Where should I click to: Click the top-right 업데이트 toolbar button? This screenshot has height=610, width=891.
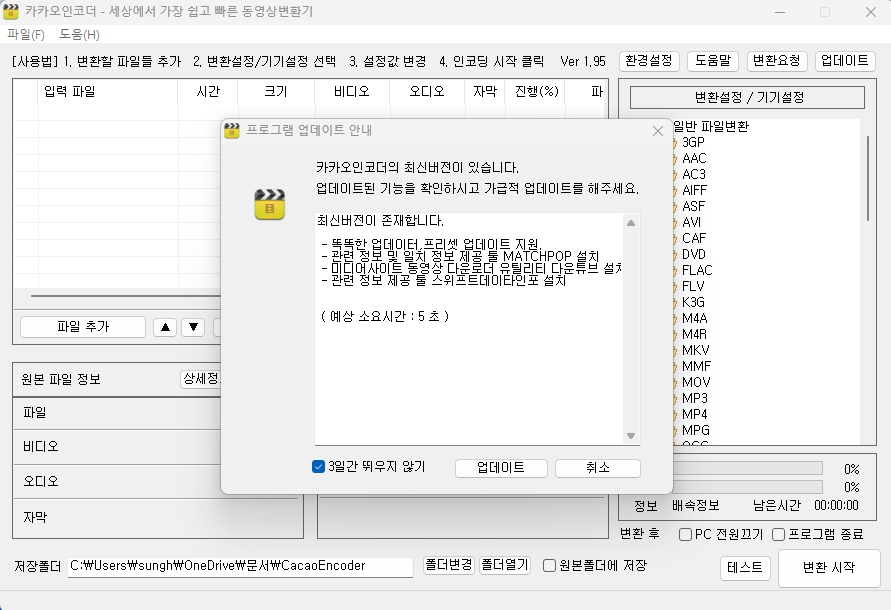(845, 61)
